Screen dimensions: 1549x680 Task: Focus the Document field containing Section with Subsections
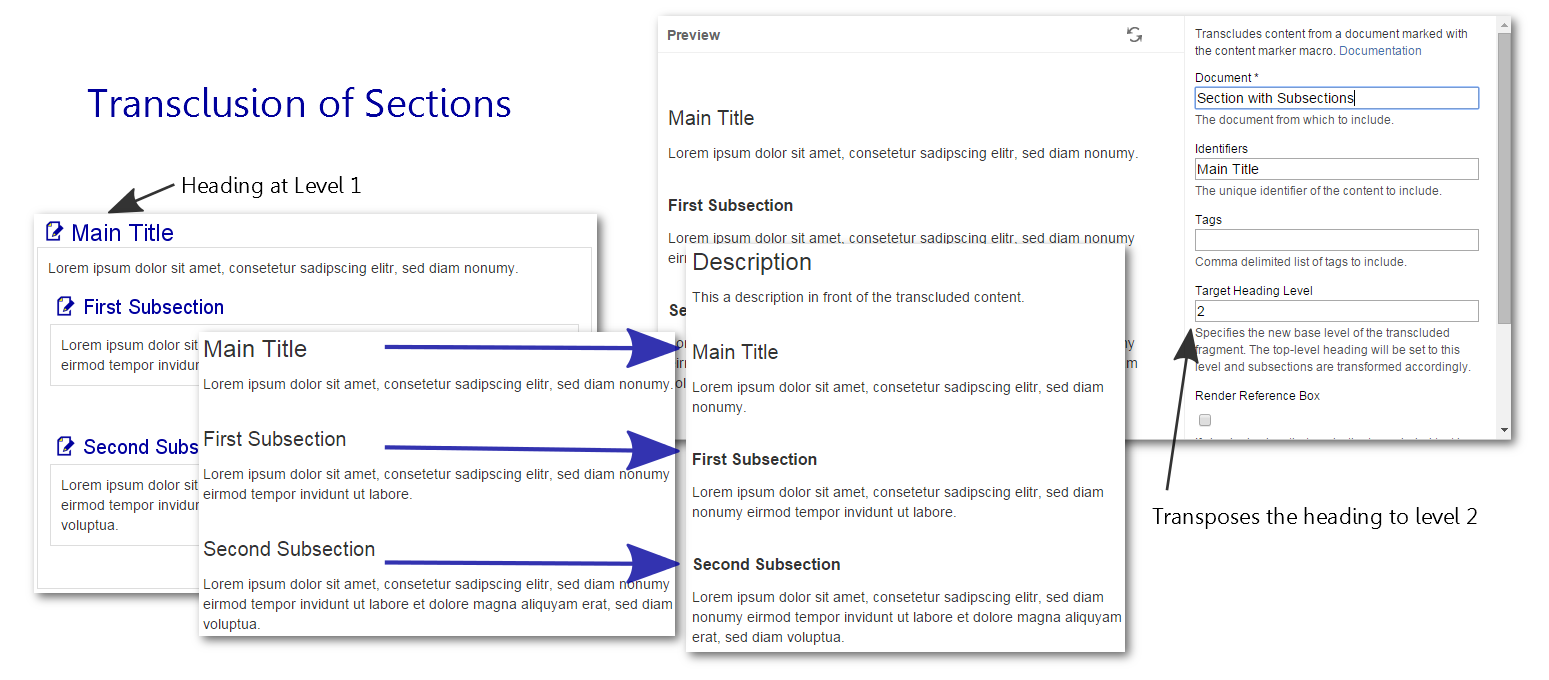[1336, 98]
